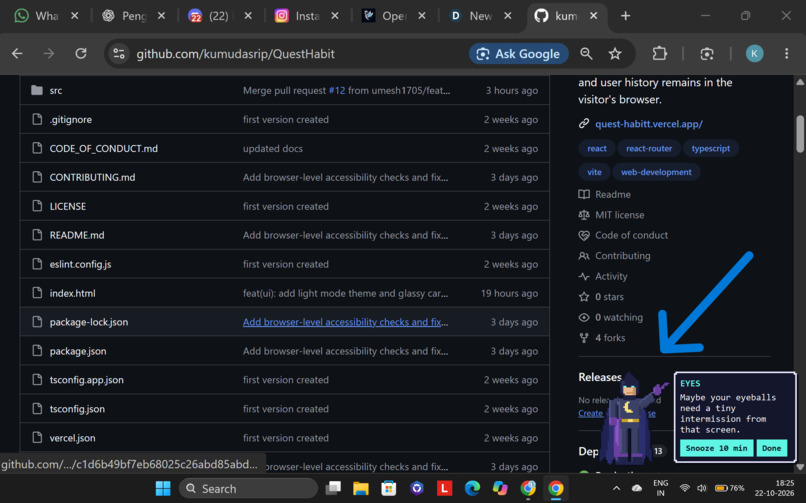Click the Windows Start button
The image size is (806, 503).
[163, 488]
